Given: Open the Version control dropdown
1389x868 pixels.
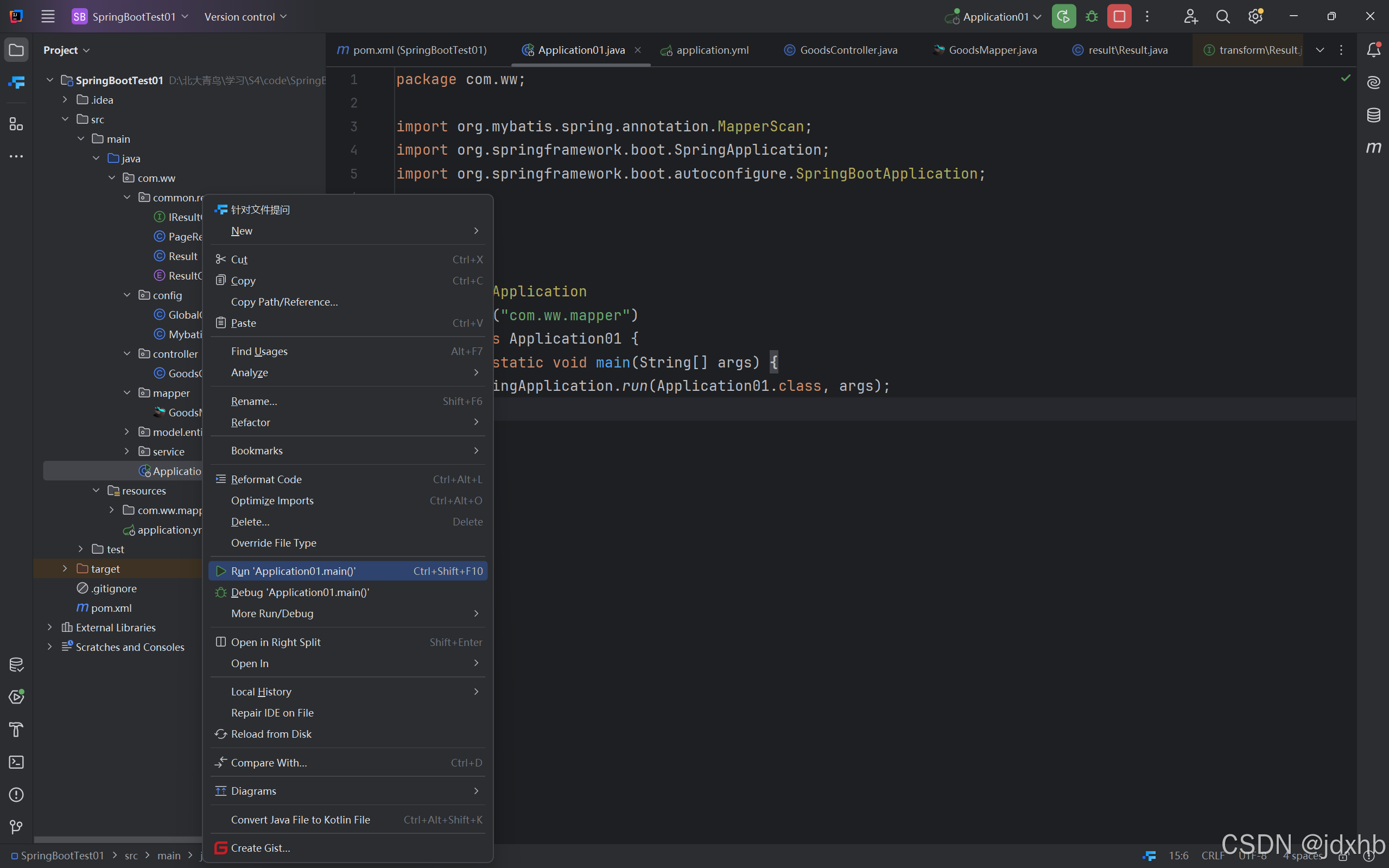Looking at the screenshot, I should tap(245, 17).
